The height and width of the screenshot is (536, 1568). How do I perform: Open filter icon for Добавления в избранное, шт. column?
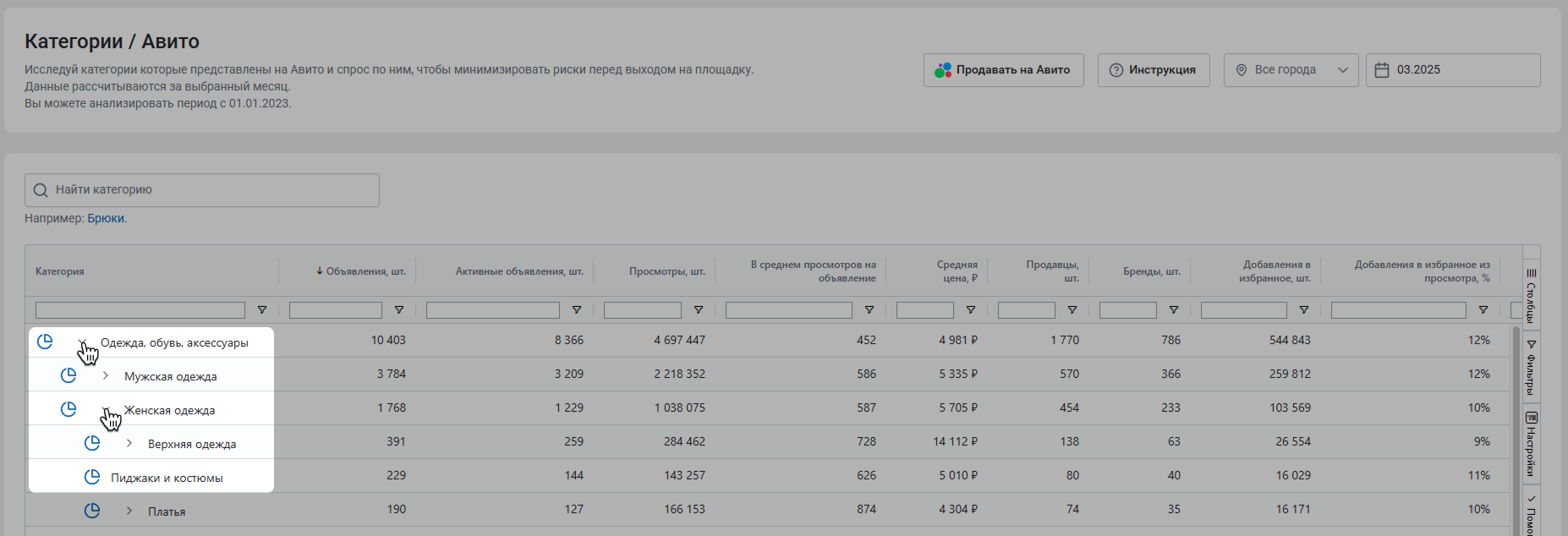coord(1304,310)
